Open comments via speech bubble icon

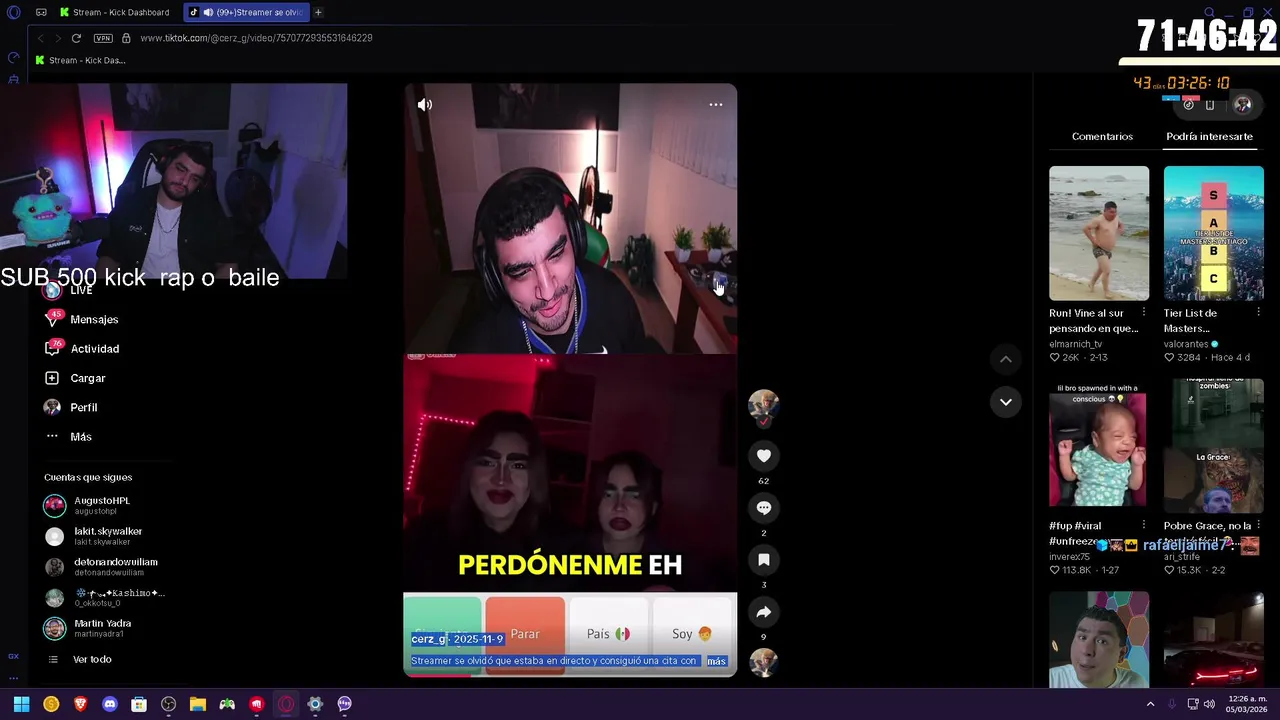click(x=764, y=508)
